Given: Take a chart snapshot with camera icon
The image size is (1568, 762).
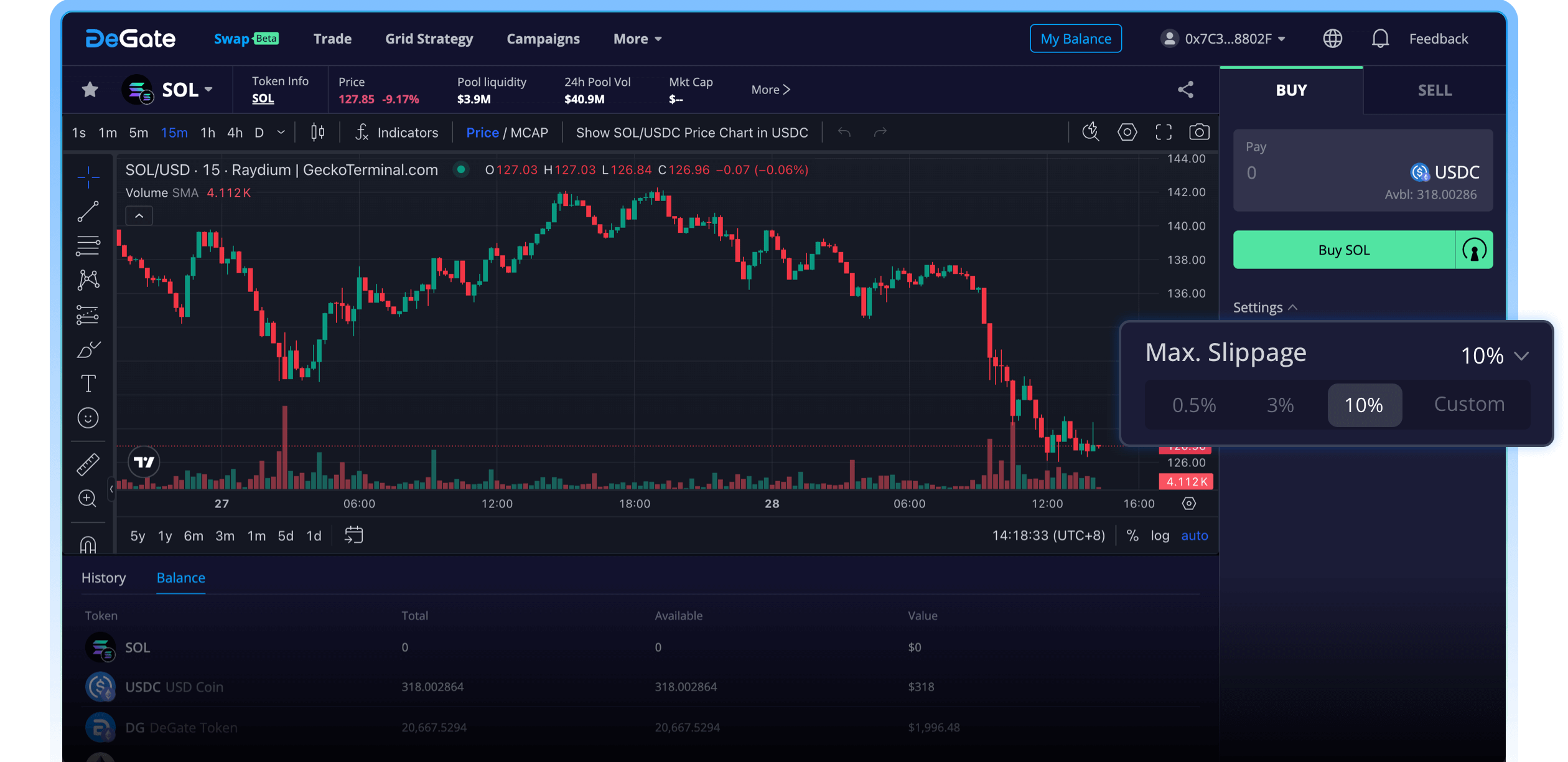Looking at the screenshot, I should [1199, 132].
